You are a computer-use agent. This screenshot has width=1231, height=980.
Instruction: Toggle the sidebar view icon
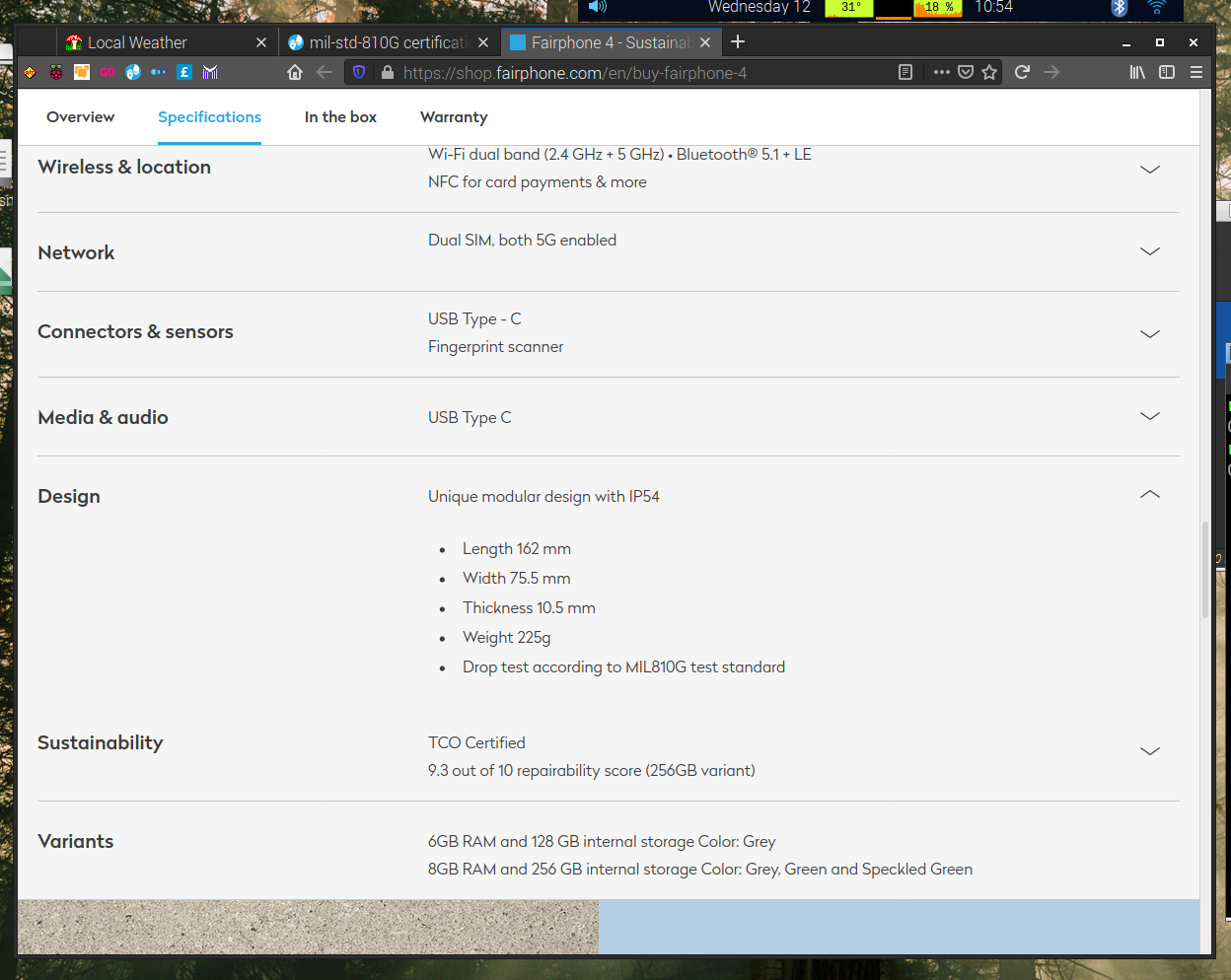point(1167,72)
